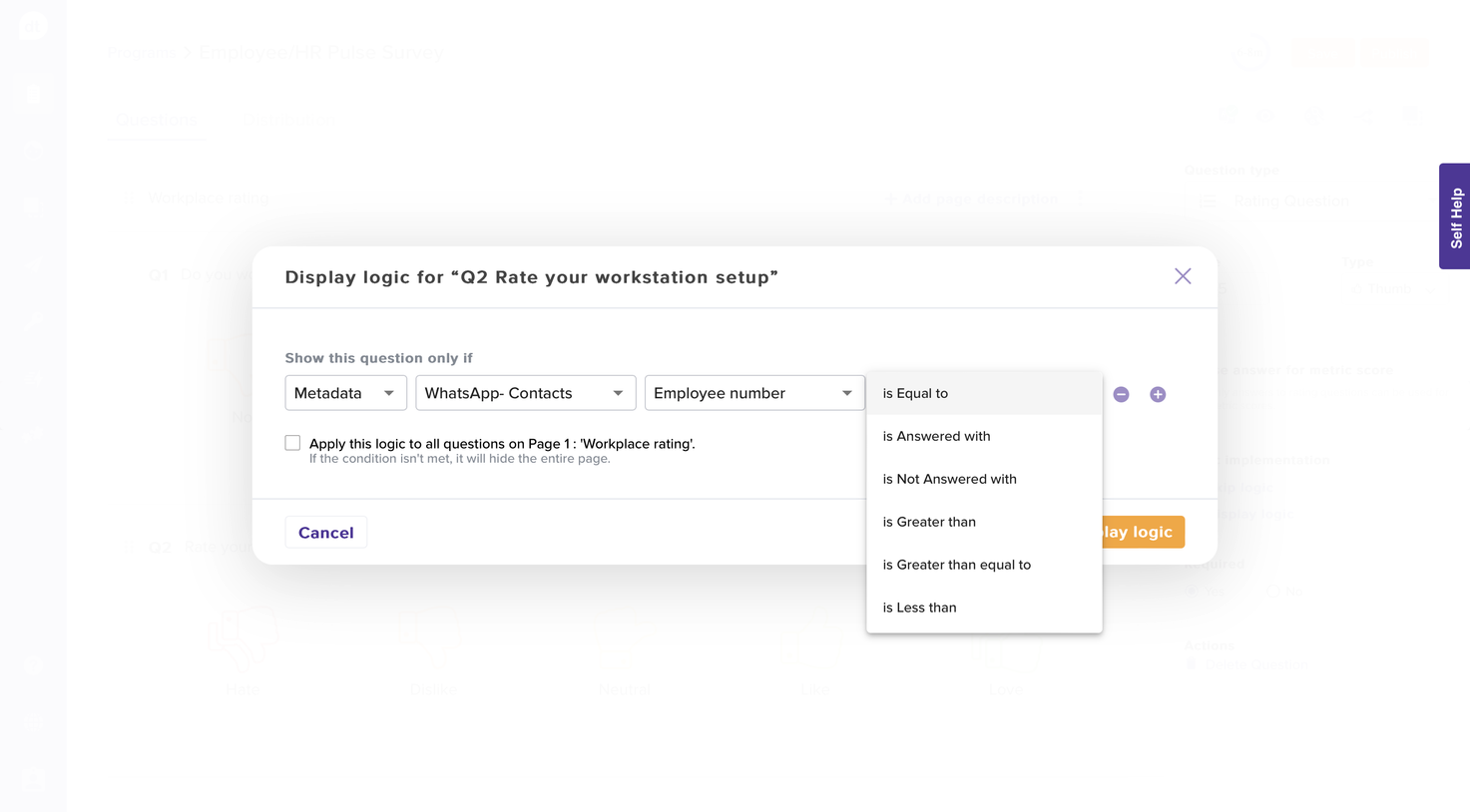Open the Employee number dropdown
This screenshot has width=1470, height=812.
pos(753,393)
